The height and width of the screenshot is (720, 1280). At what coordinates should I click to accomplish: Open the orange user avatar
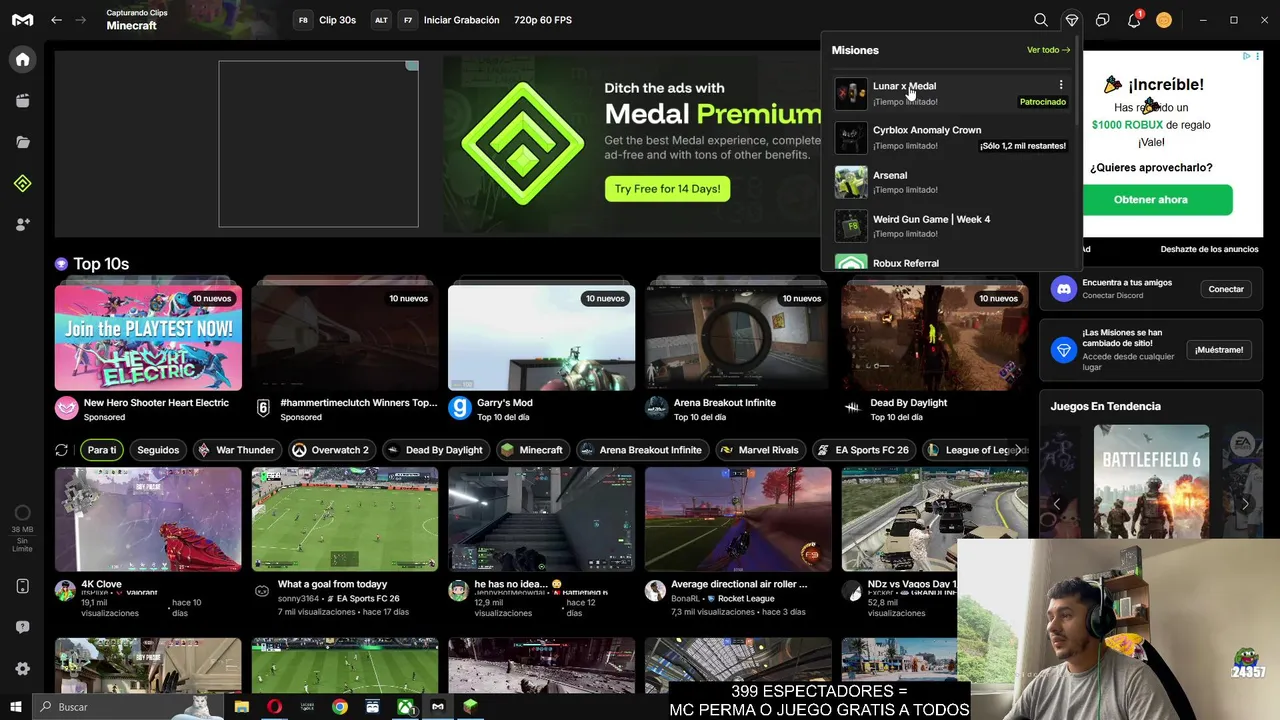click(x=1164, y=20)
